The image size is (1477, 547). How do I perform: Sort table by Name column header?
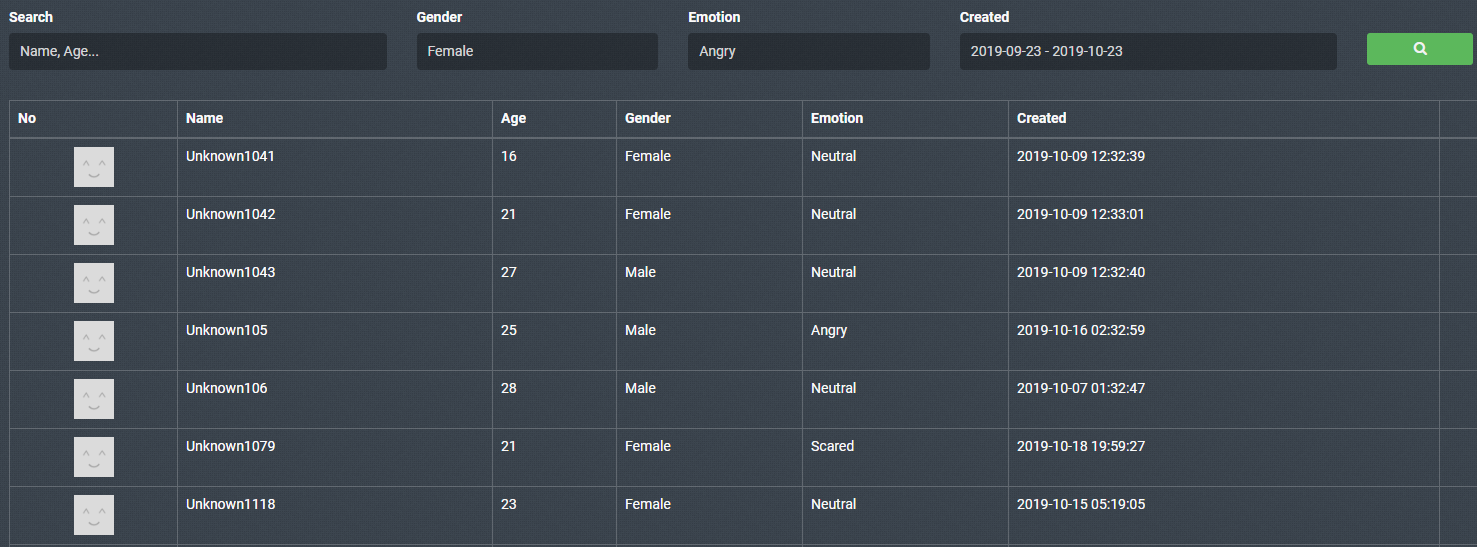205,118
